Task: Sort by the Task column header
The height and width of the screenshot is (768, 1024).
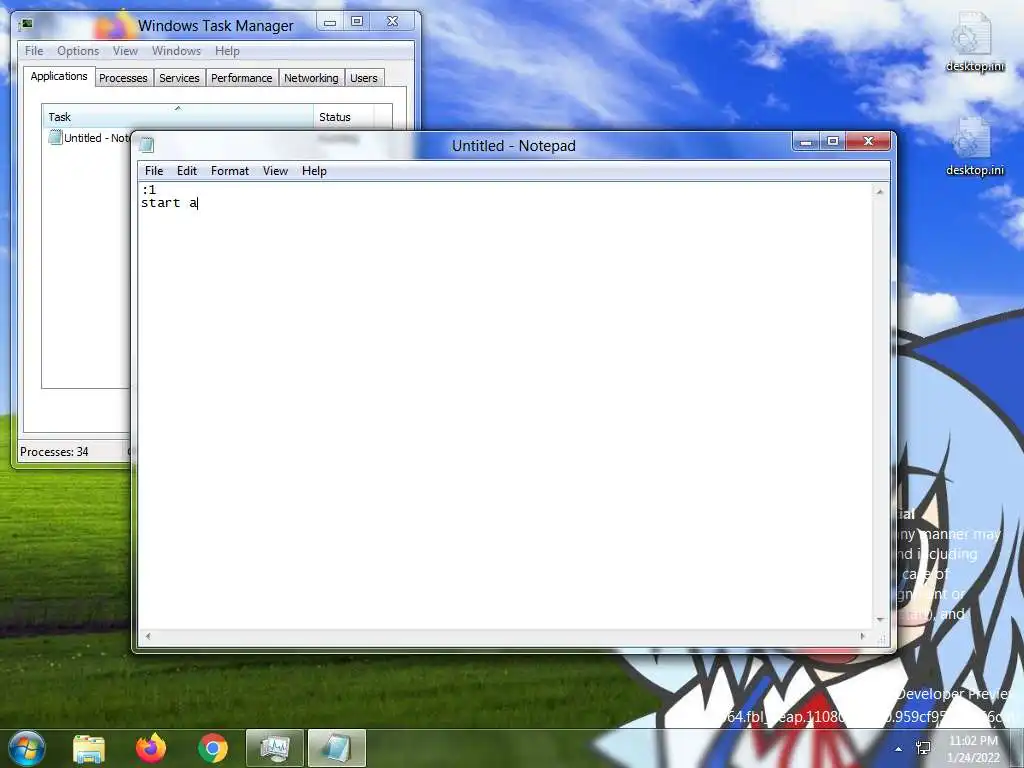Action: tap(178, 116)
